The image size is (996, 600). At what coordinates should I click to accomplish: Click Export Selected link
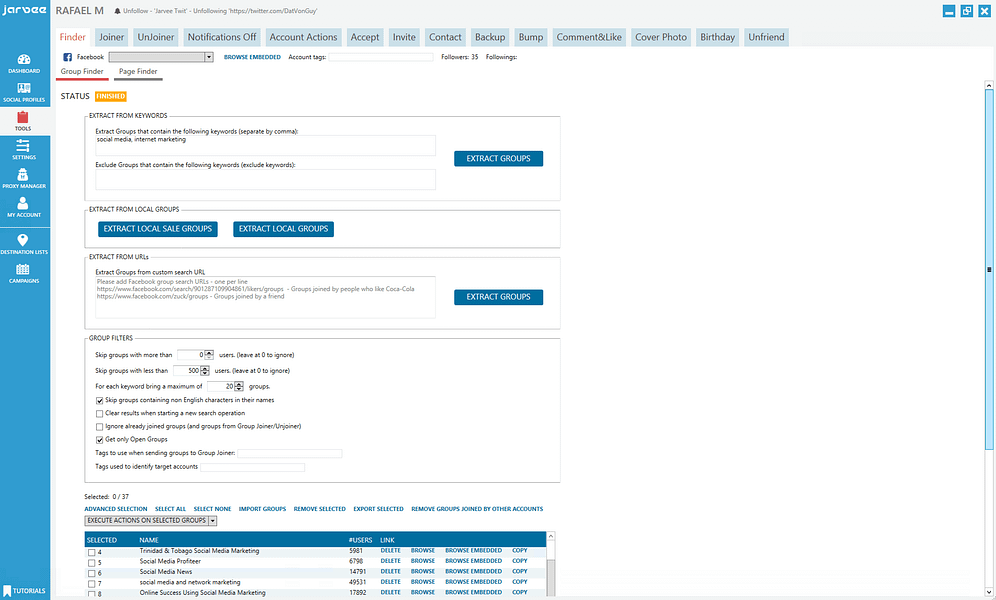coord(379,509)
